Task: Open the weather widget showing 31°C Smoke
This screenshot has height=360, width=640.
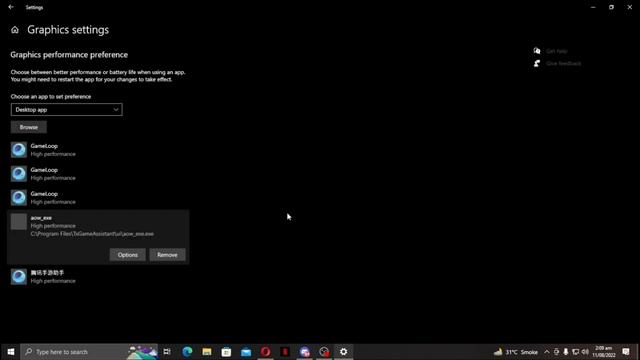Action: [516, 352]
